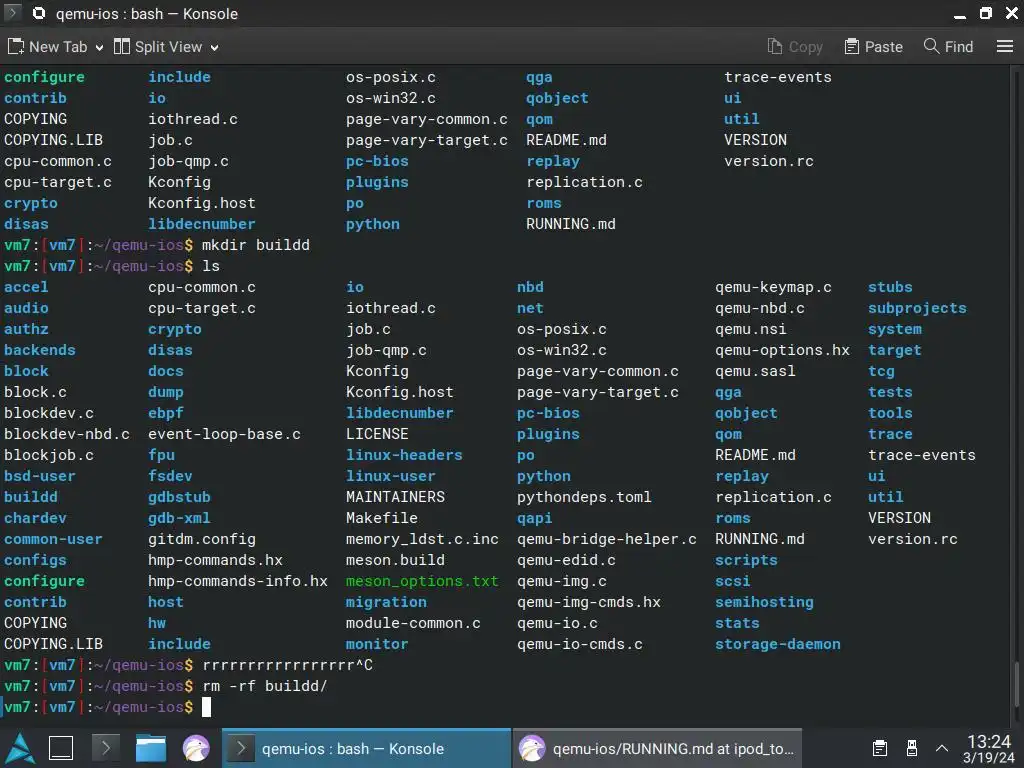Screen dimensions: 1024x768
Task: Click the Paste toolbar button
Action: coord(873,47)
